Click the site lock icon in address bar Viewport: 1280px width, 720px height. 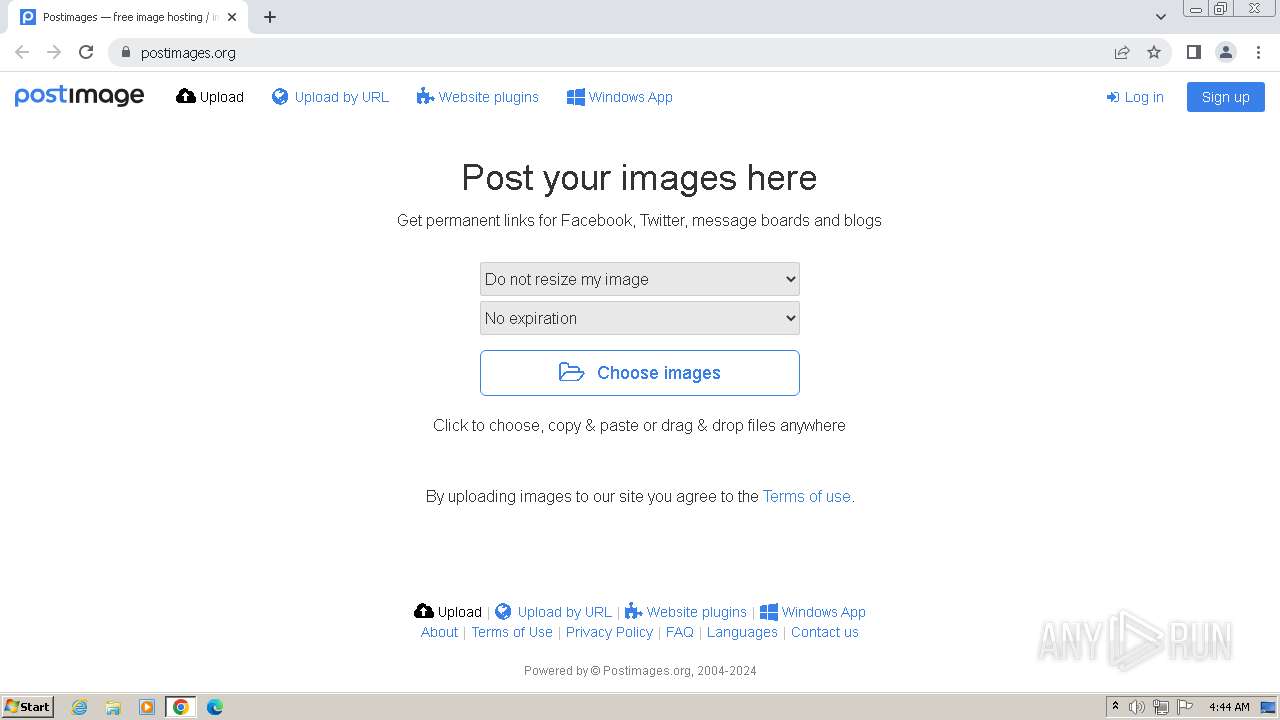coord(125,52)
